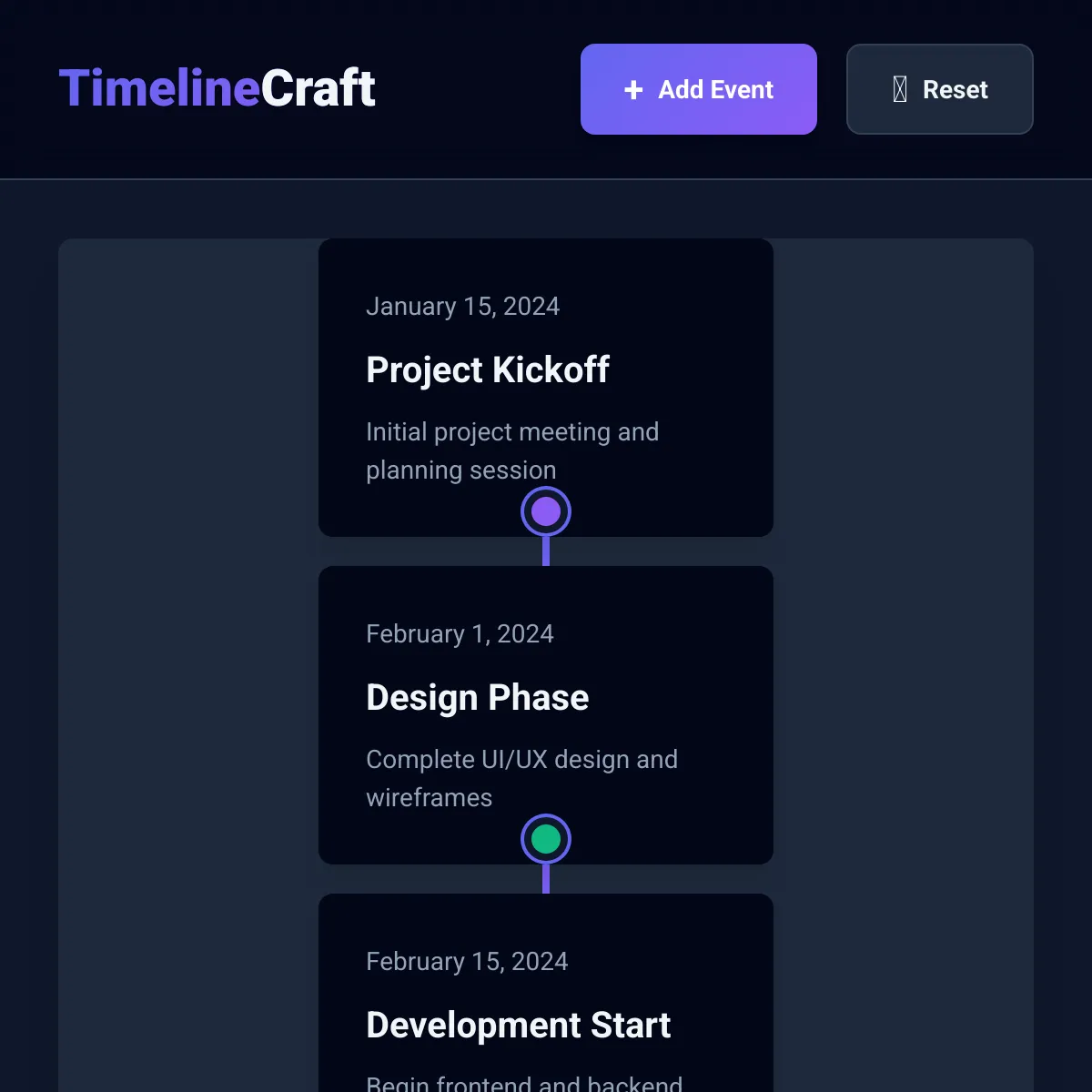Select the purple Project Kickoff timeline marker
1092x1092 pixels.
click(x=546, y=511)
